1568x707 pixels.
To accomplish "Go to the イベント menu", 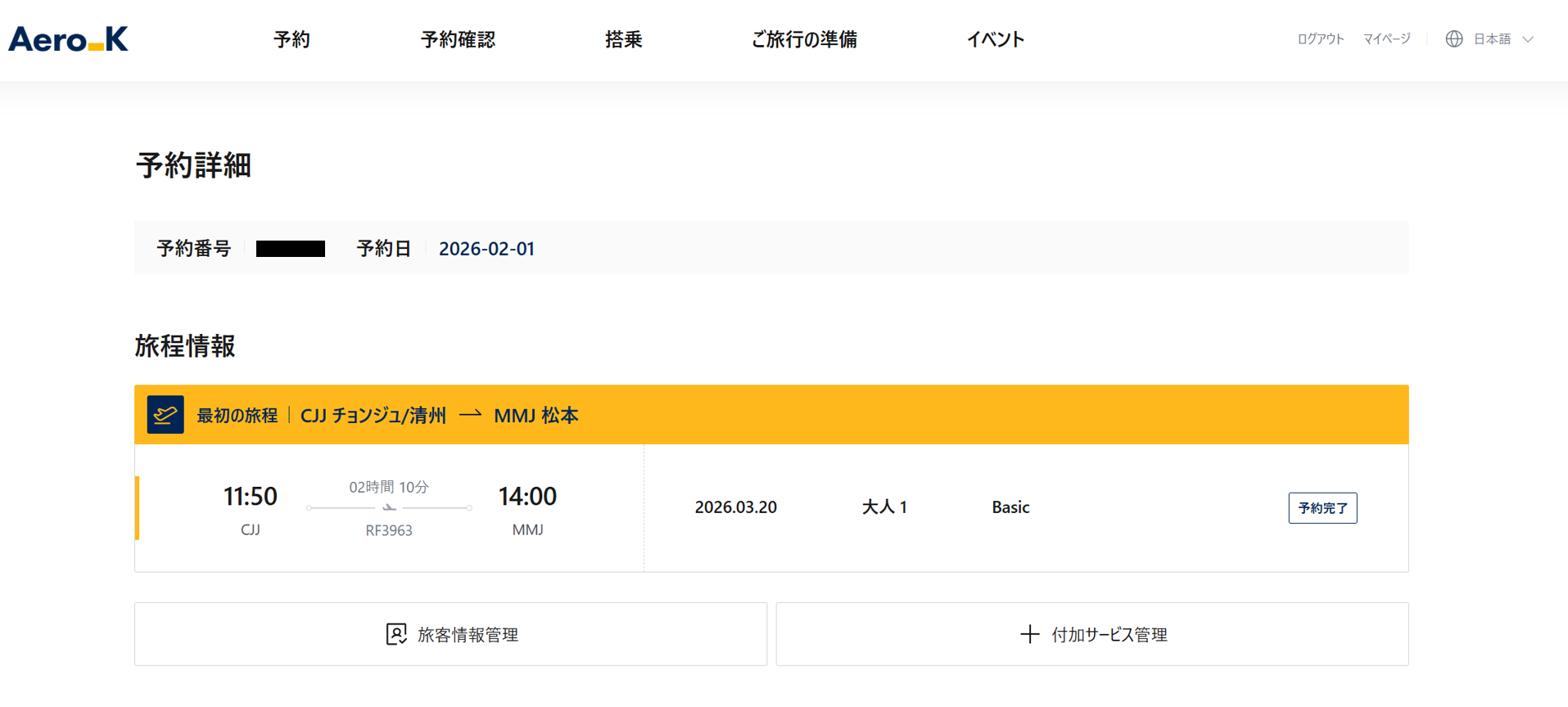I will [995, 39].
